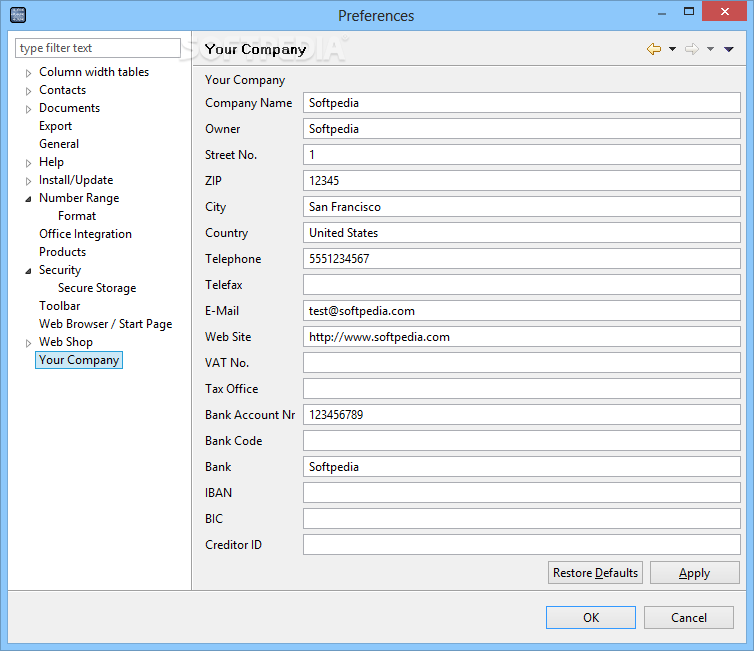Expand the Contacts tree node

tap(28, 91)
